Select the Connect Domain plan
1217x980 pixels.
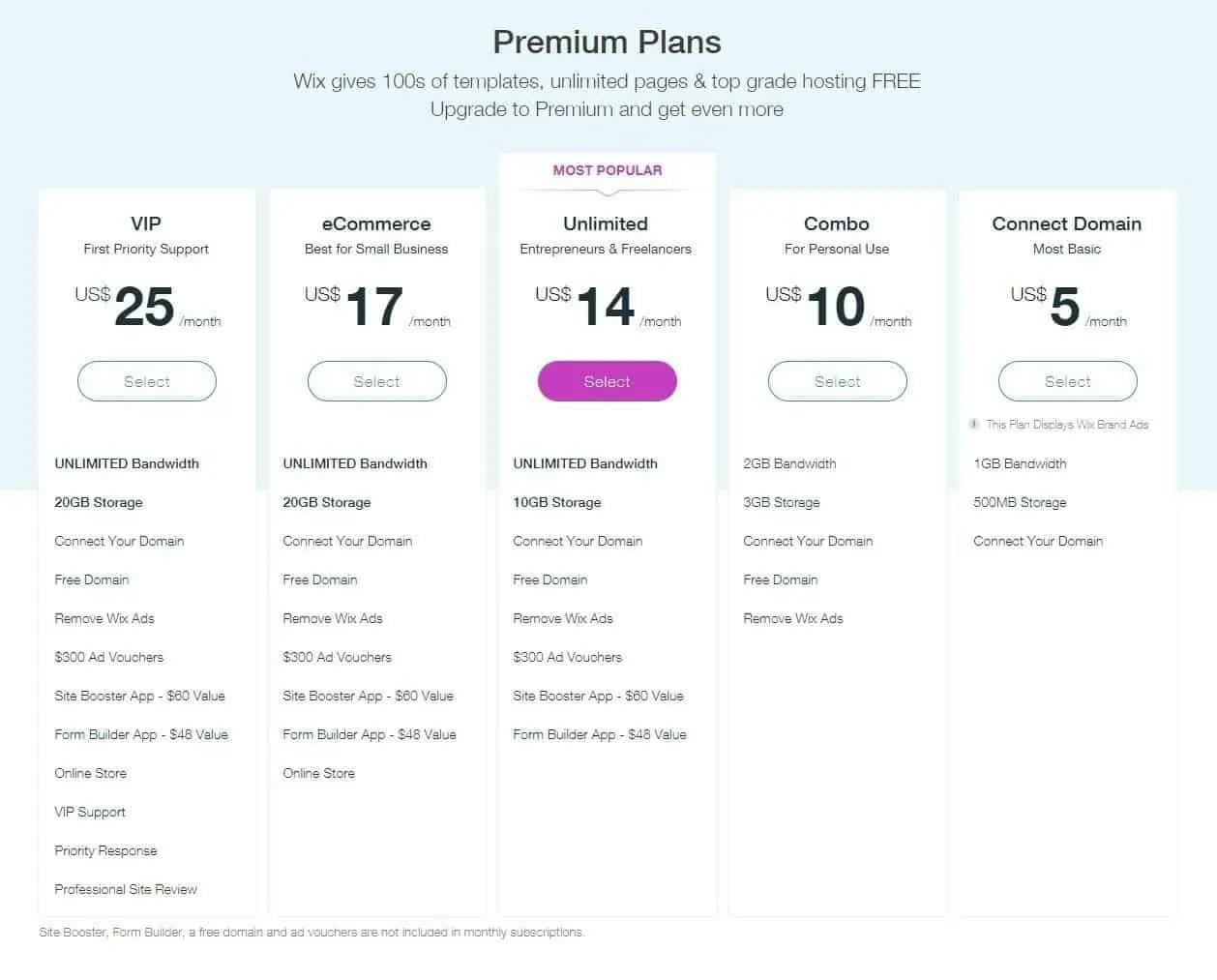tap(1067, 381)
